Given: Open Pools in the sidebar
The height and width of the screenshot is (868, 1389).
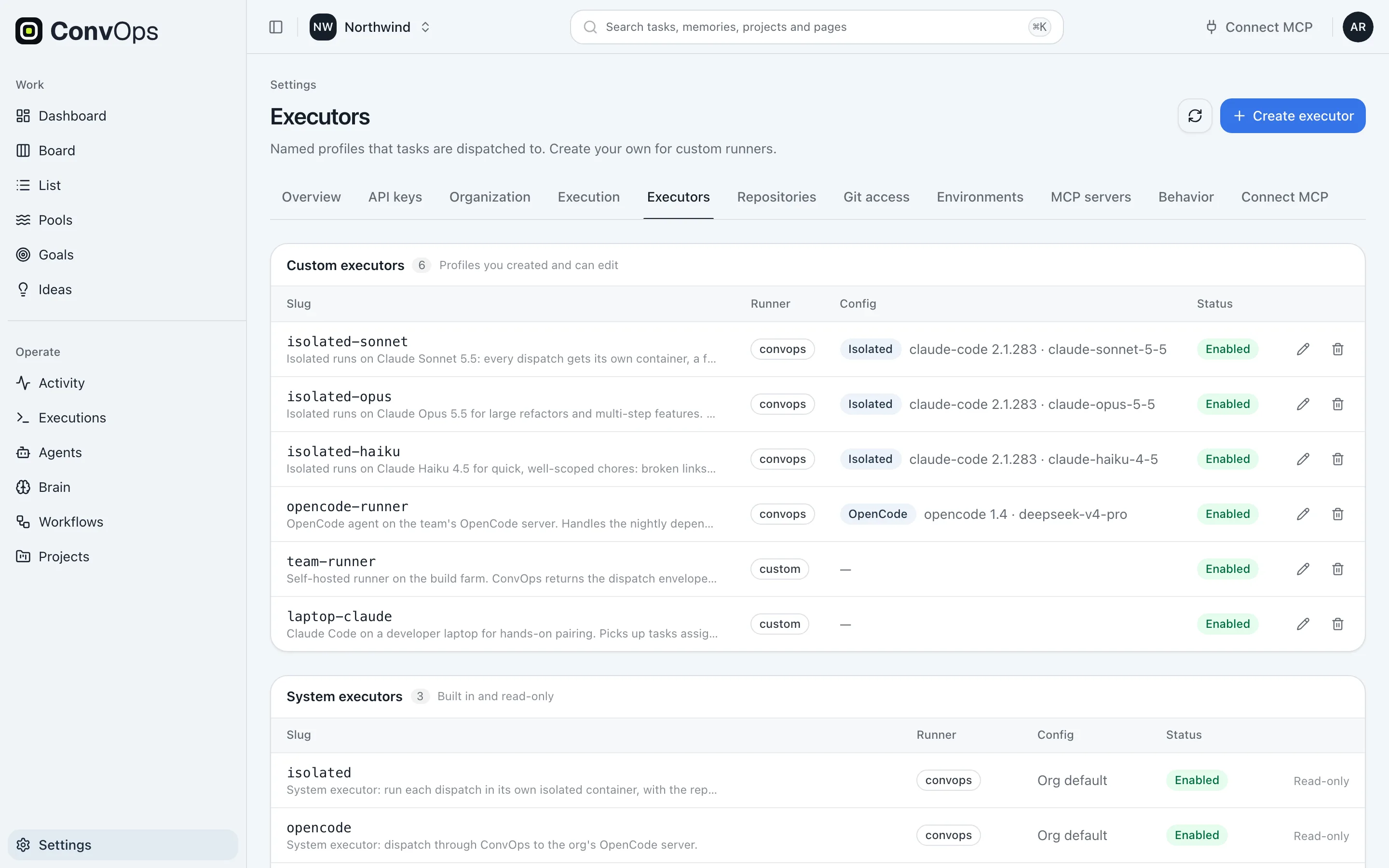Looking at the screenshot, I should click(x=123, y=220).
